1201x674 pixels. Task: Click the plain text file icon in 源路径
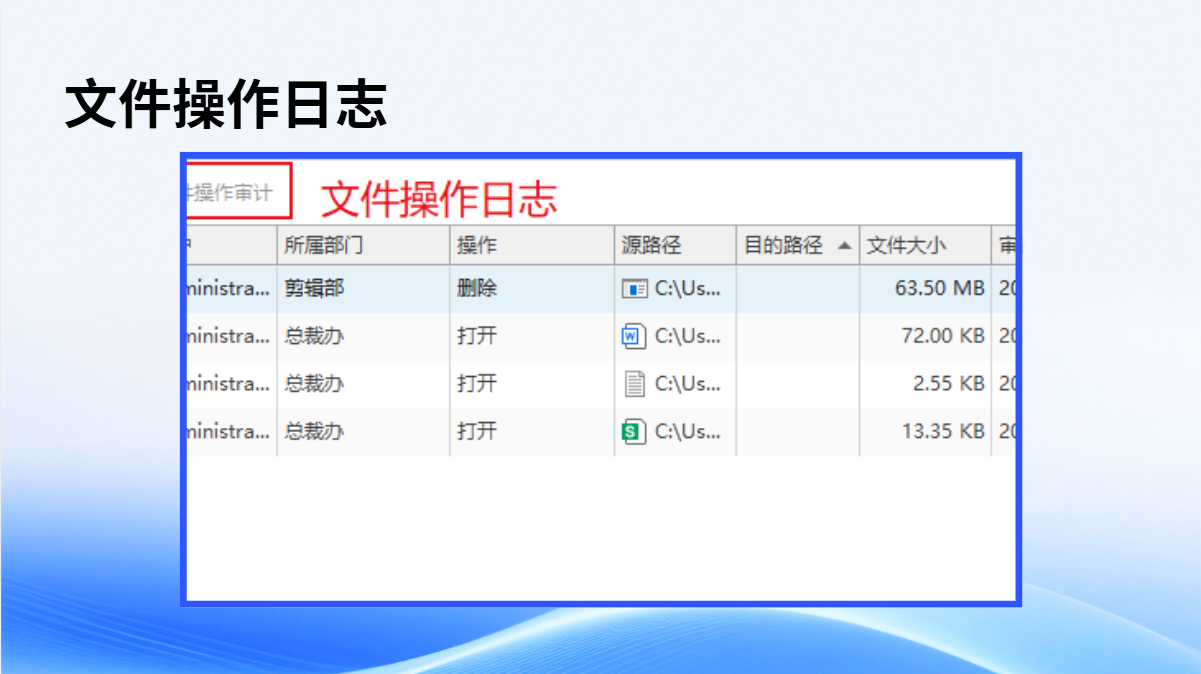[634, 384]
